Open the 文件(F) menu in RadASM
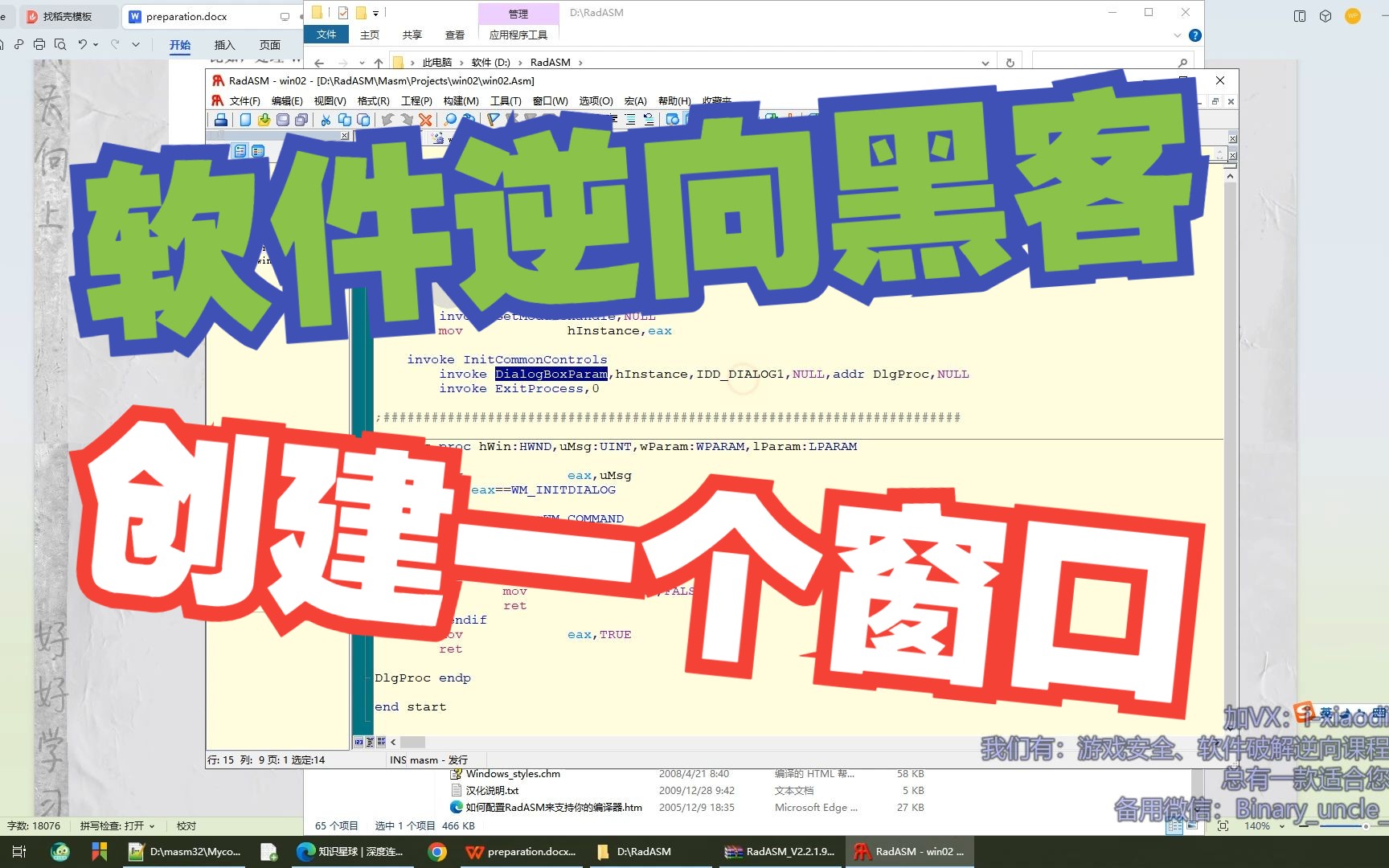Screen dimensions: 1389x868 coord(244,101)
